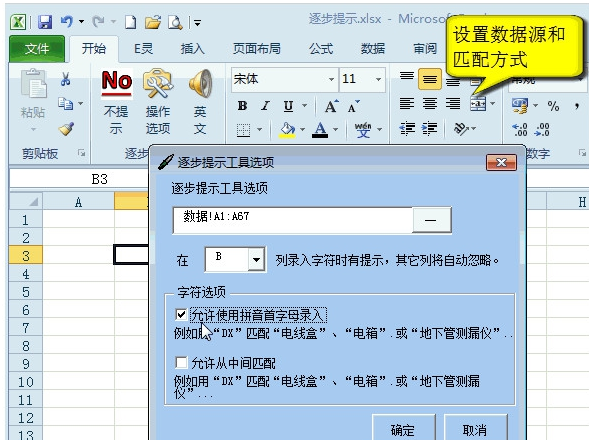Image resolution: width=589 pixels, height=440 pixels.
Task: Open the font size 11 dropdown
Action: pos(378,79)
